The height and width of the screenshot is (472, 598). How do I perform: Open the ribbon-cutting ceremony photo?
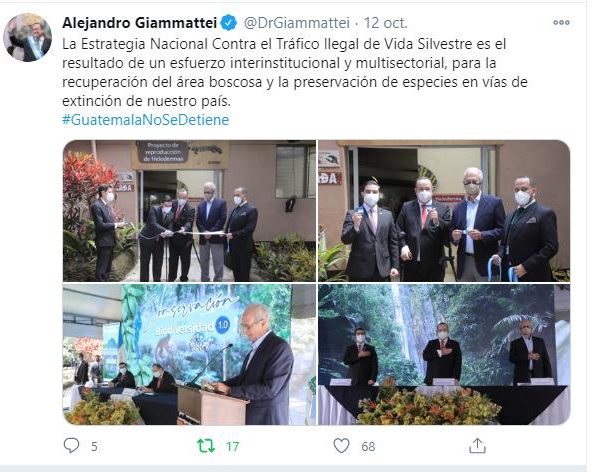[x=190, y=211]
